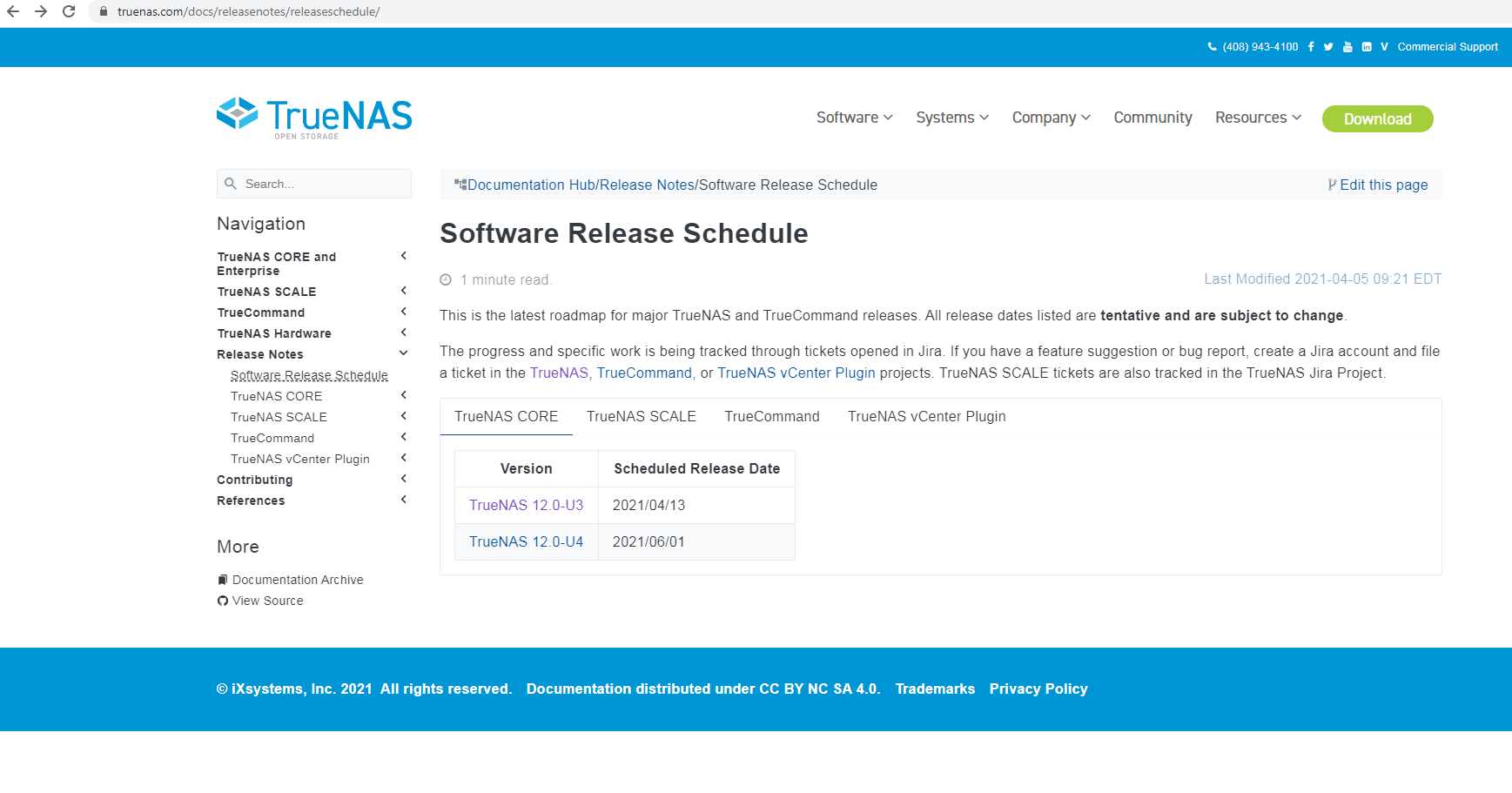Open Release Notes breadcrumb link
The width and height of the screenshot is (1512, 793).
click(647, 185)
